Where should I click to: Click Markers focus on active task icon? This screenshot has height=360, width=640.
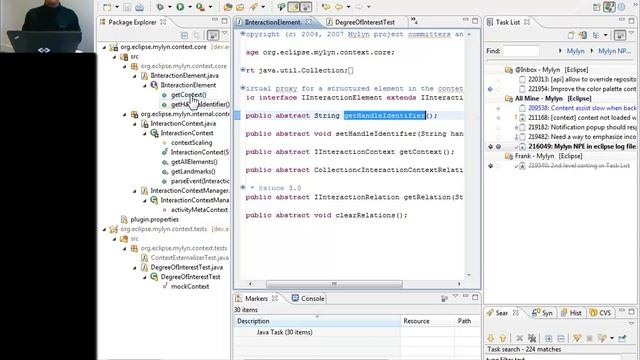coord(444,298)
